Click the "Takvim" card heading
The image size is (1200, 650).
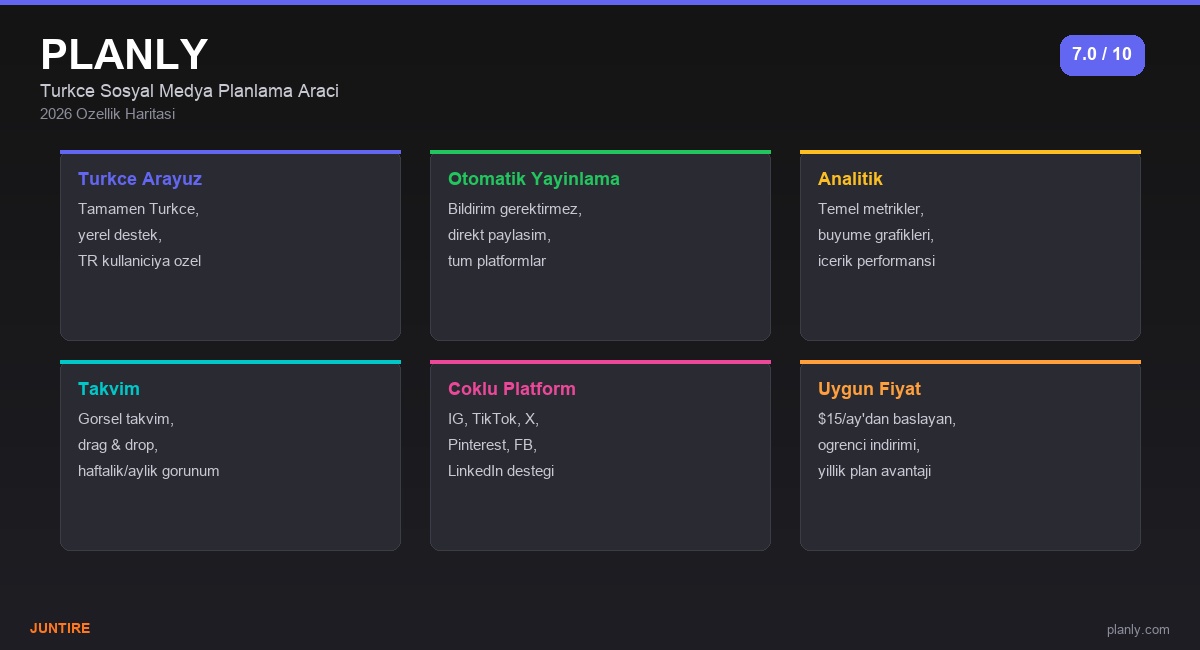point(109,389)
